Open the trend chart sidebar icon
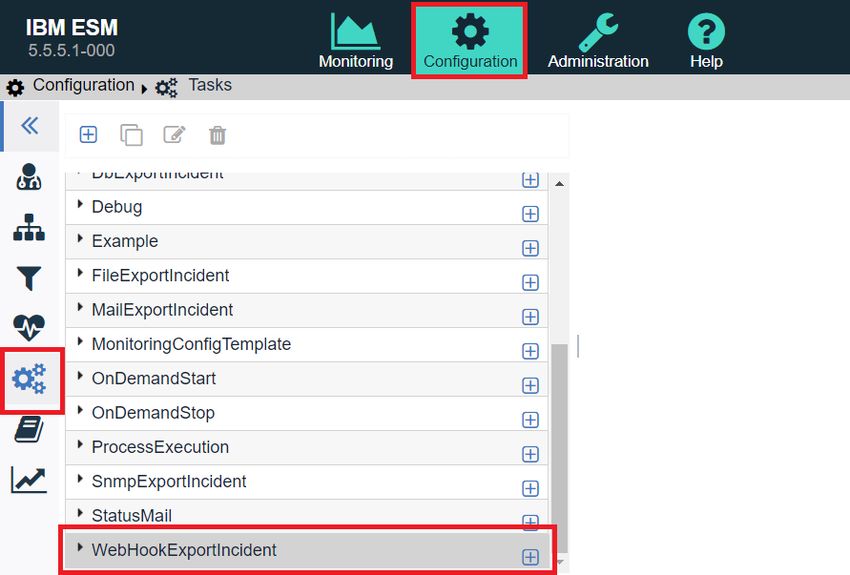Image resolution: width=850 pixels, height=575 pixels. (29, 480)
